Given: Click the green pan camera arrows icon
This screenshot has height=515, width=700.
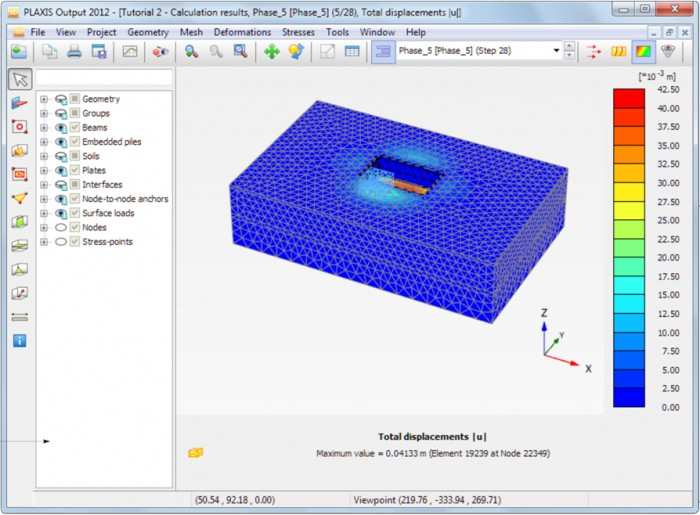Looking at the screenshot, I should tap(271, 51).
